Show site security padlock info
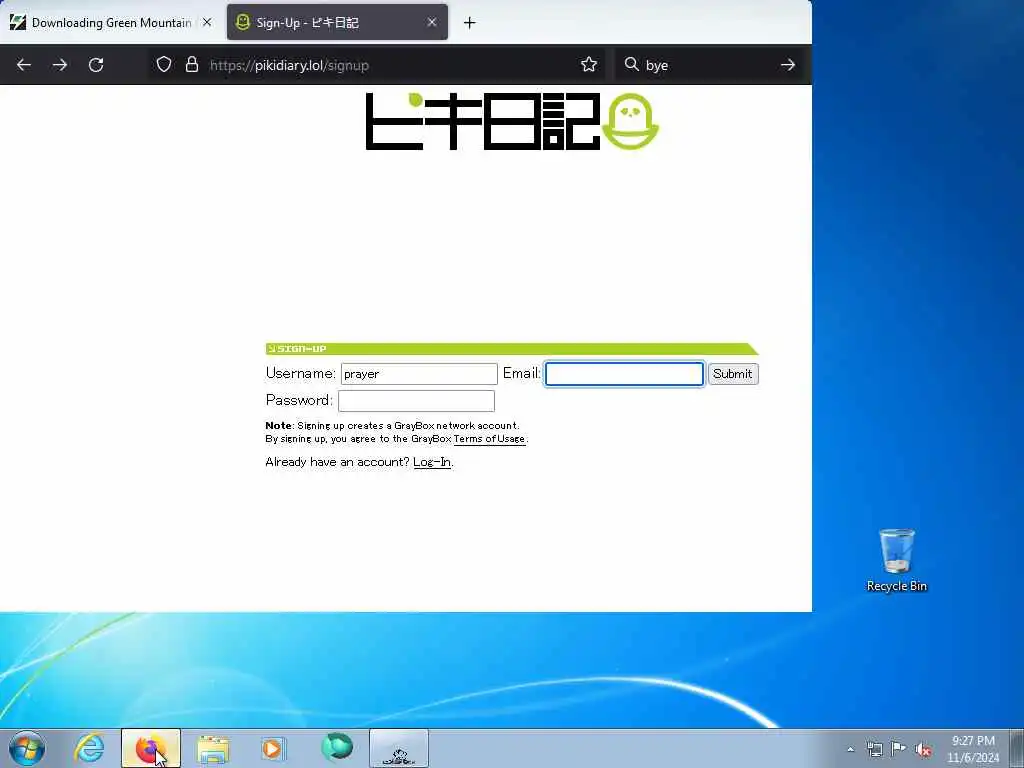The height and width of the screenshot is (768, 1024). click(x=191, y=64)
